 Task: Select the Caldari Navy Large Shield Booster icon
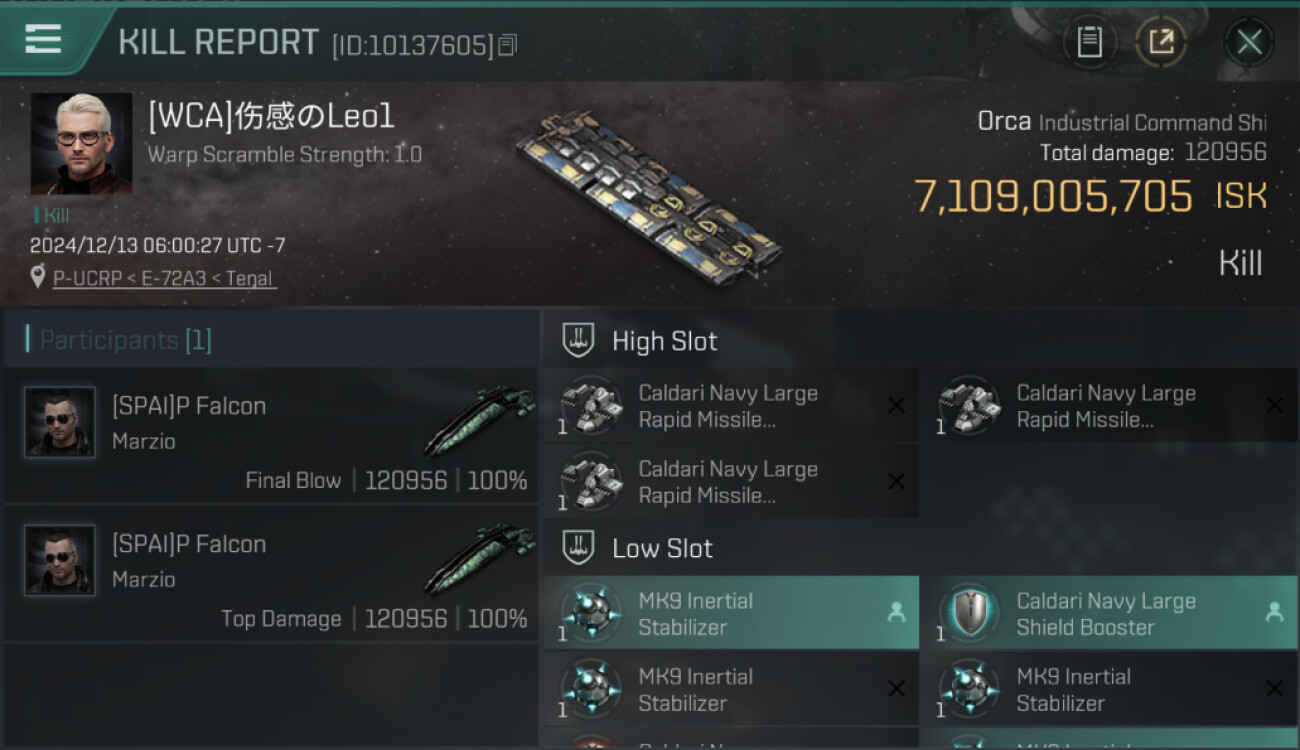(969, 613)
